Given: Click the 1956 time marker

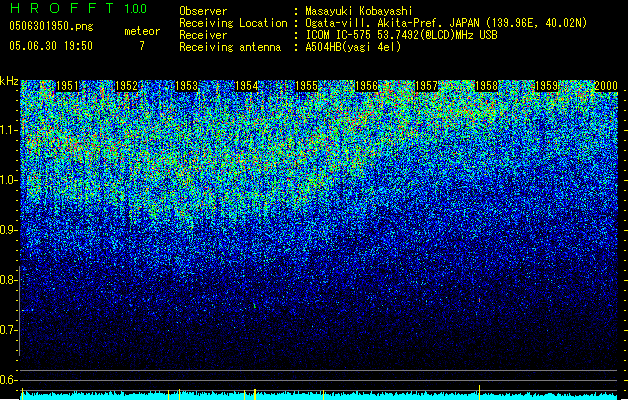Looking at the screenshot, I should (x=366, y=86).
